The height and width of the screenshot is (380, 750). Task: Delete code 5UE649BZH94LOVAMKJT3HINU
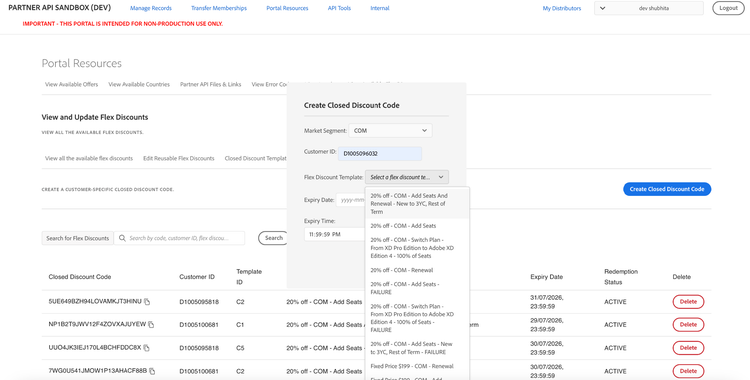click(688, 302)
